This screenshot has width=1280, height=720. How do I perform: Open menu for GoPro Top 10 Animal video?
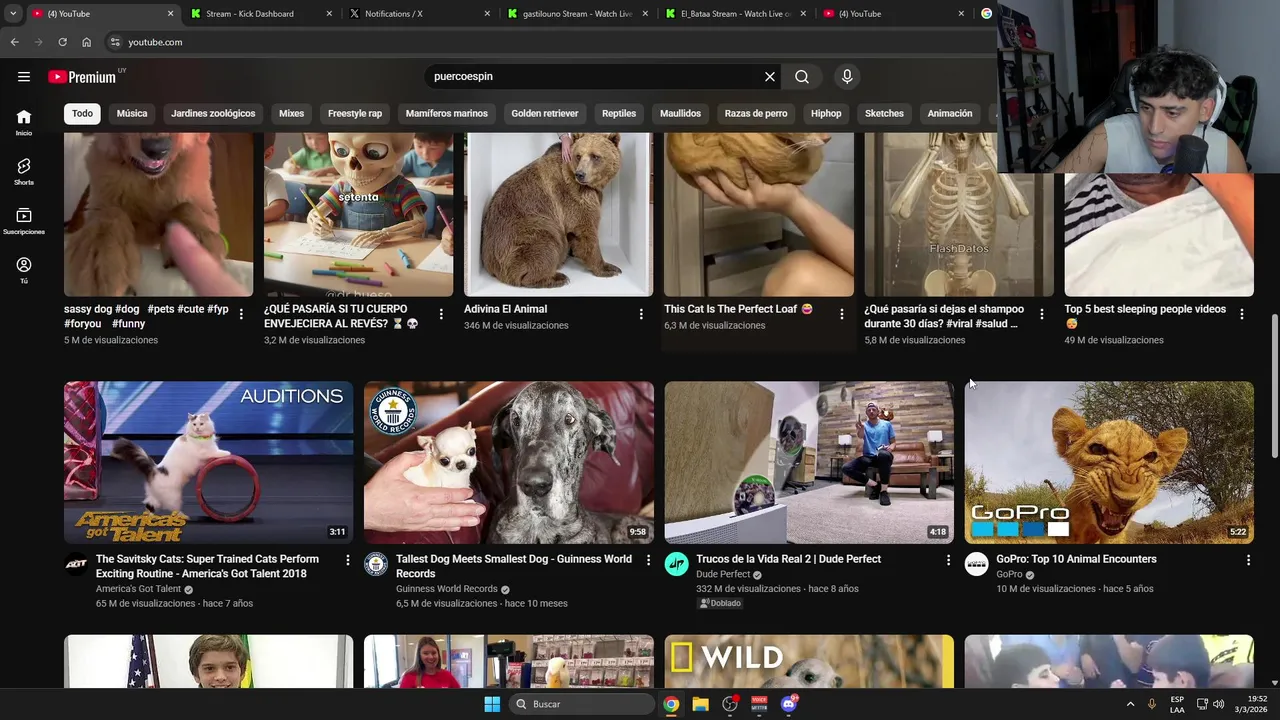click(x=1248, y=560)
